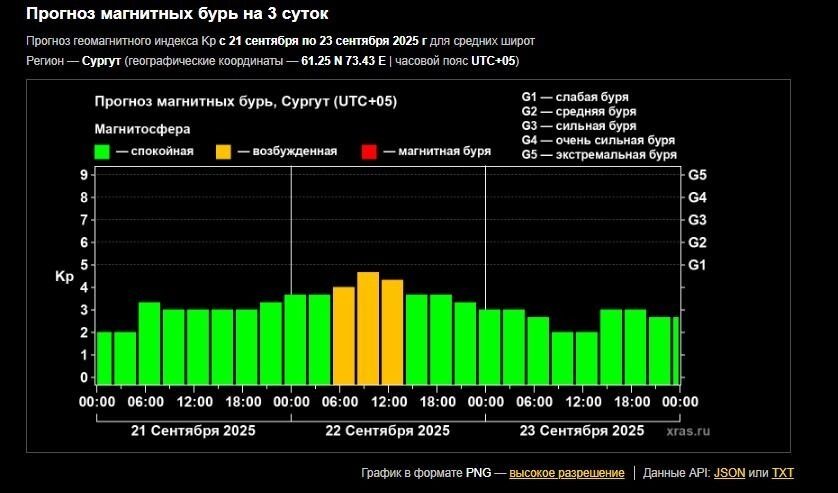The image size is (838, 493).
Task: Click the green calm magnetosphere legend swatch
Action: point(102,152)
